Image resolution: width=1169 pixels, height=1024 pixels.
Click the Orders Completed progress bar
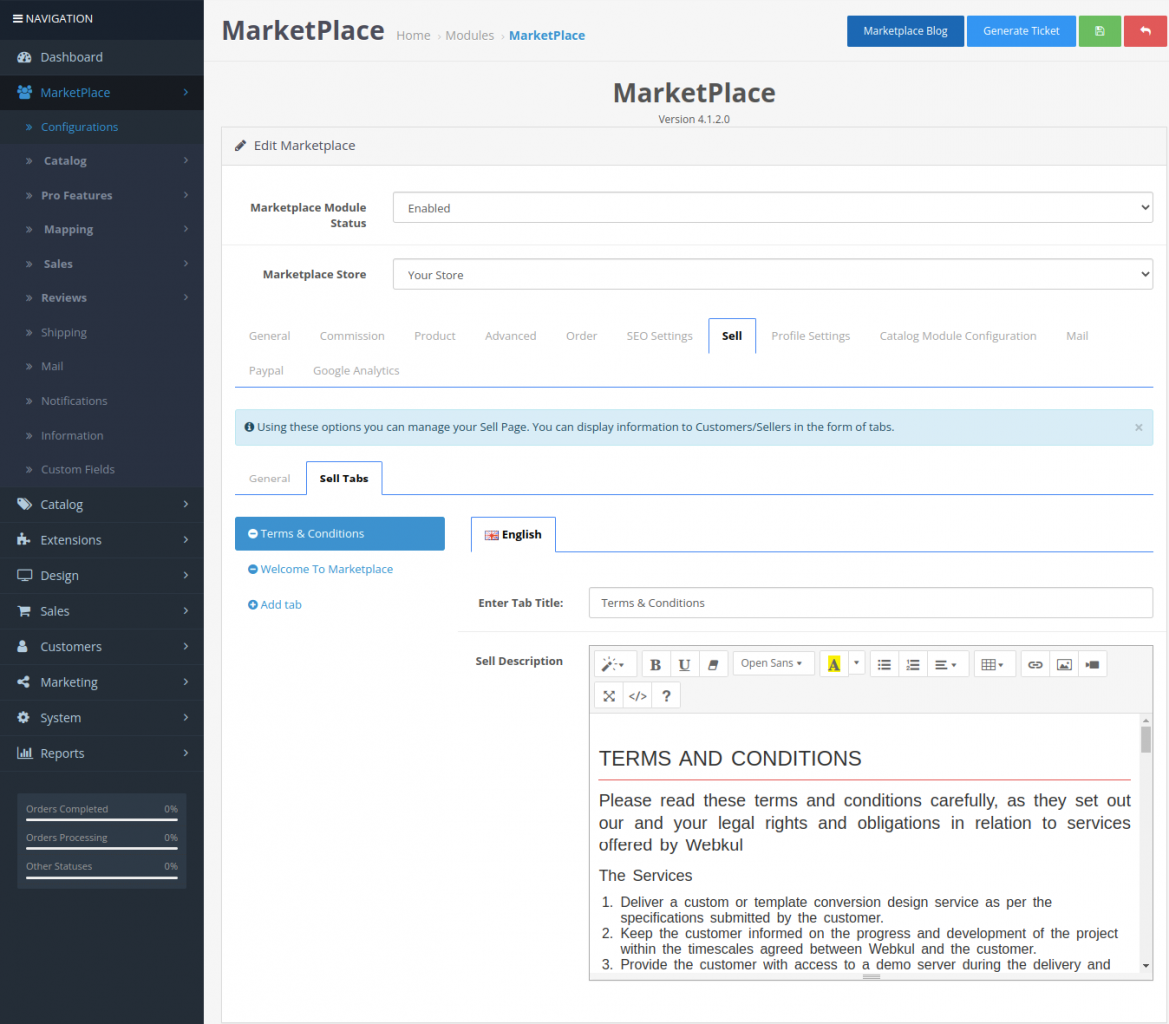101,819
